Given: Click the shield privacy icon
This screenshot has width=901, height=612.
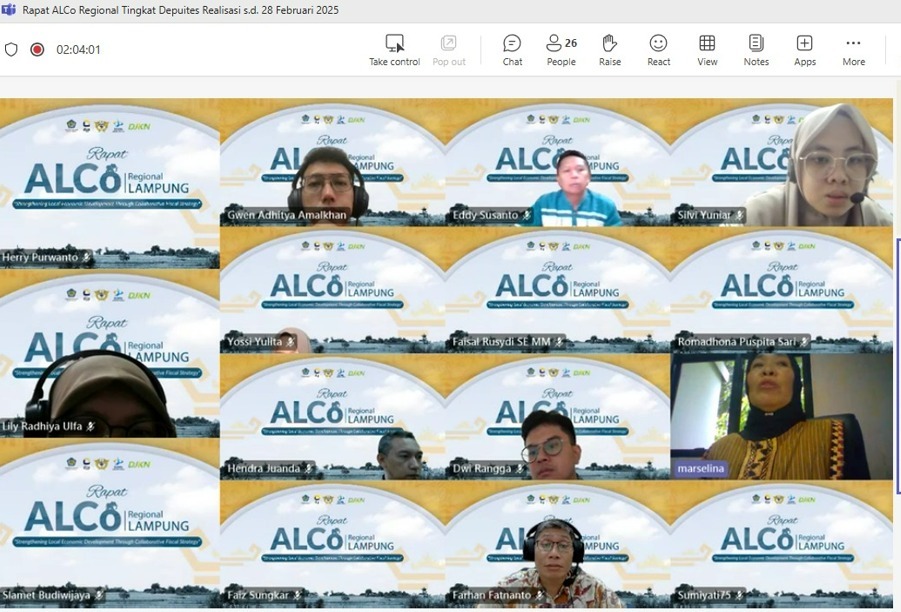Looking at the screenshot, I should 12,49.
